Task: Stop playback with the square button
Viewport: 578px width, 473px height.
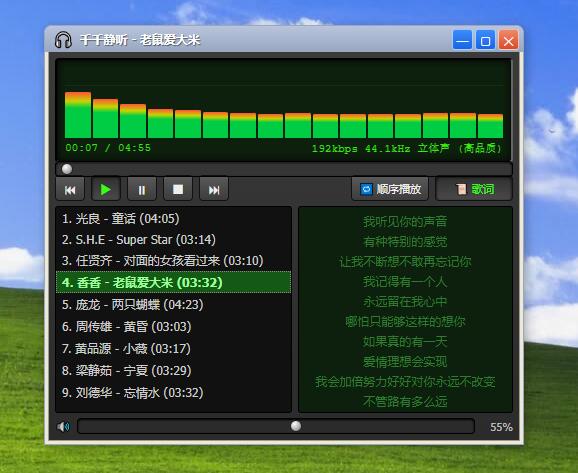Action: 178,189
